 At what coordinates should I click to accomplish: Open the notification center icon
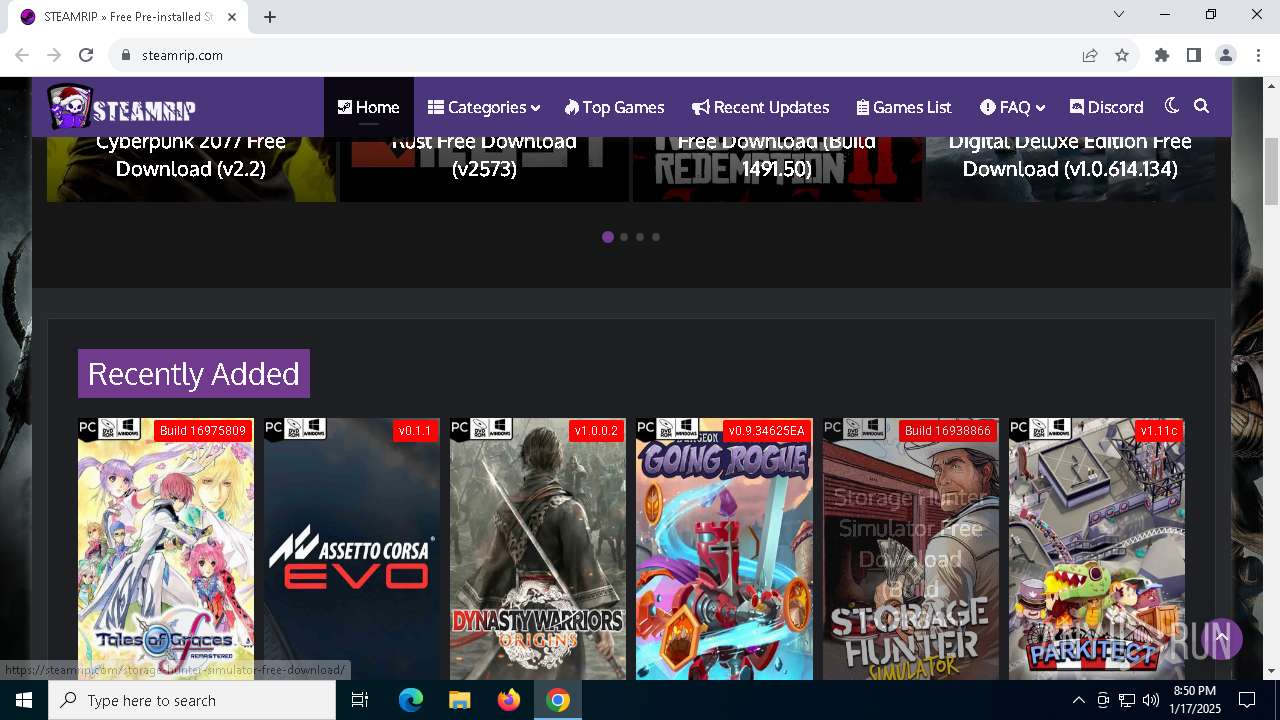point(1247,700)
